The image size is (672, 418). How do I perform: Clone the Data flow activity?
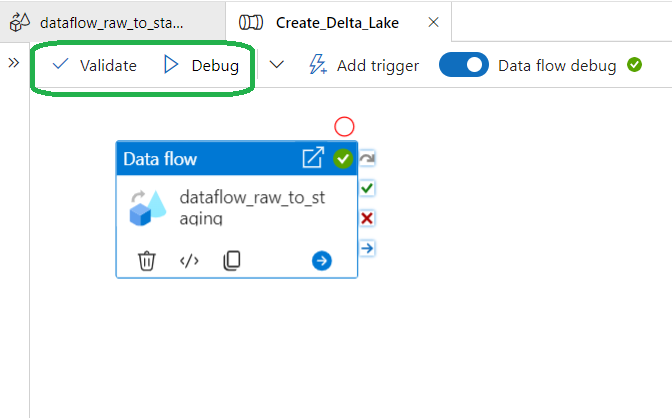pyautogui.click(x=231, y=261)
